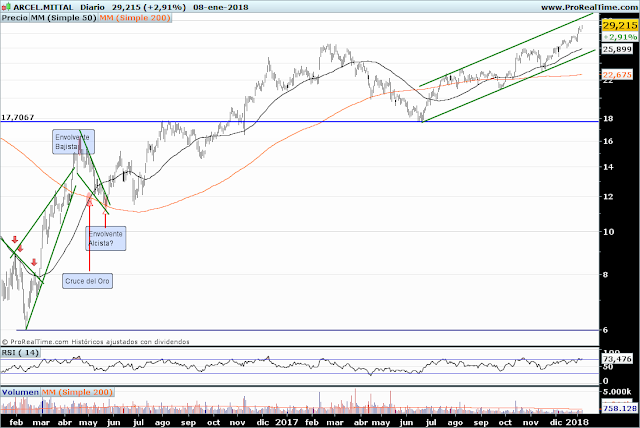Select MM (Simple 200) in Volumen panel
Viewport: 640px width, 428px height.
[78, 392]
